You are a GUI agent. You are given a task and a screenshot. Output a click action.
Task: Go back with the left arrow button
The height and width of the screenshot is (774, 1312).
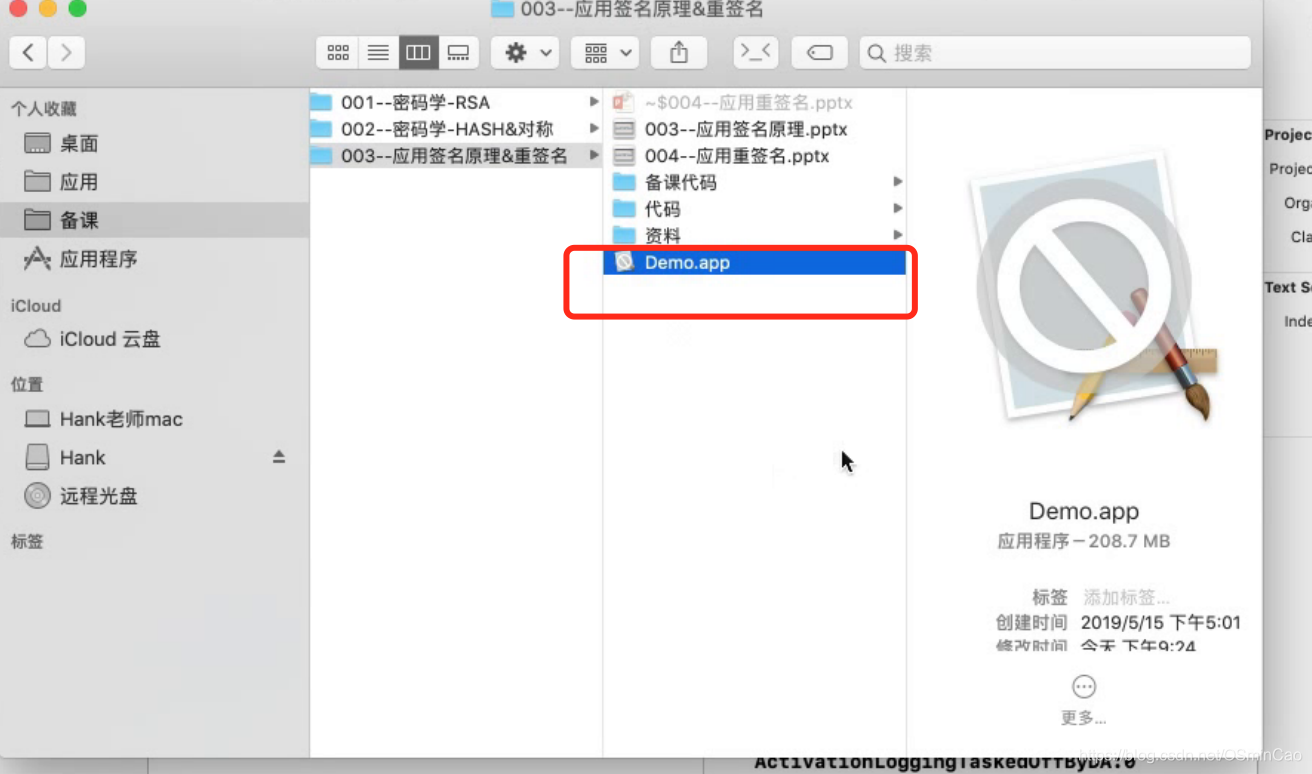coord(28,53)
